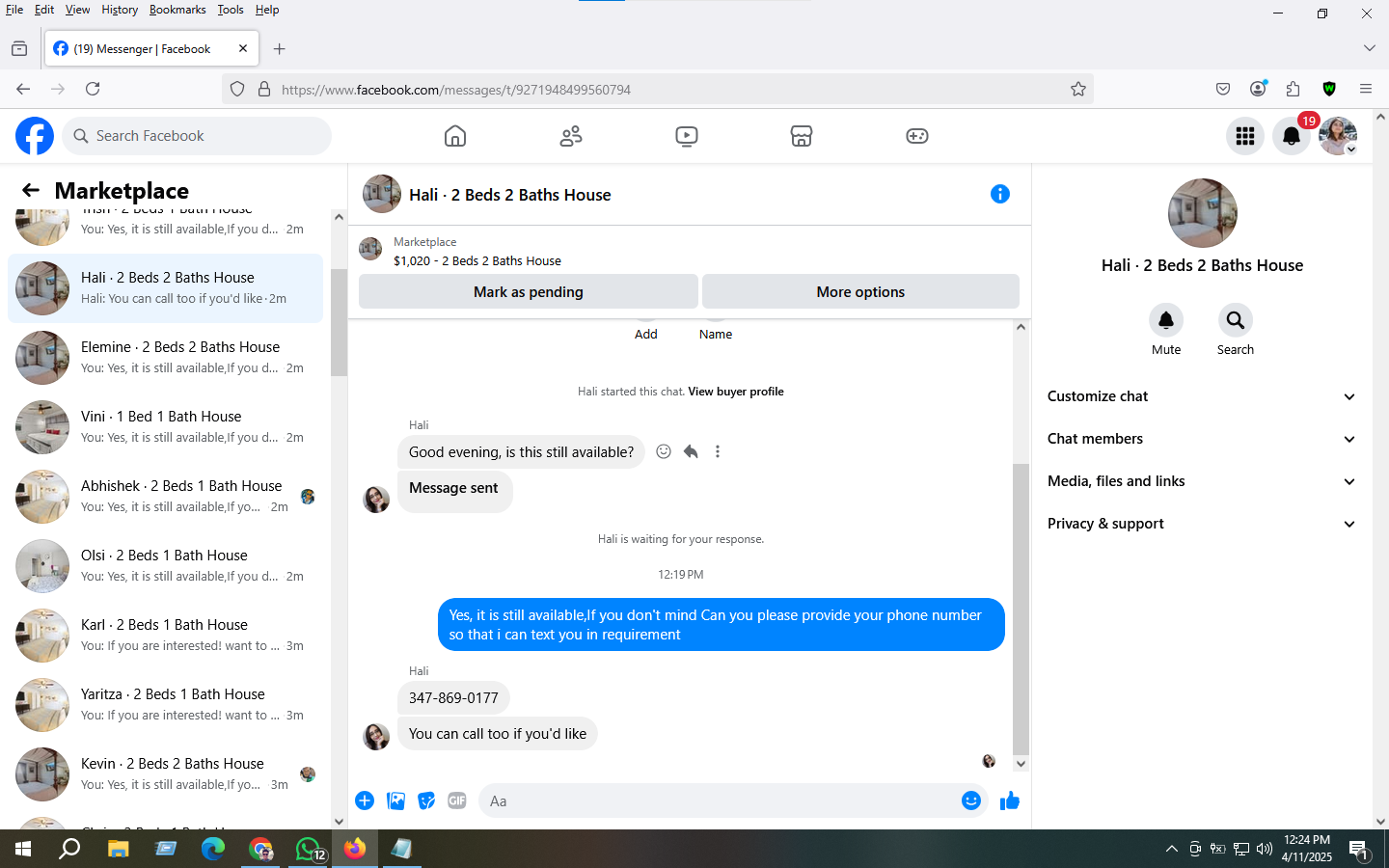Click the Facebook logo

pyautogui.click(x=35, y=136)
